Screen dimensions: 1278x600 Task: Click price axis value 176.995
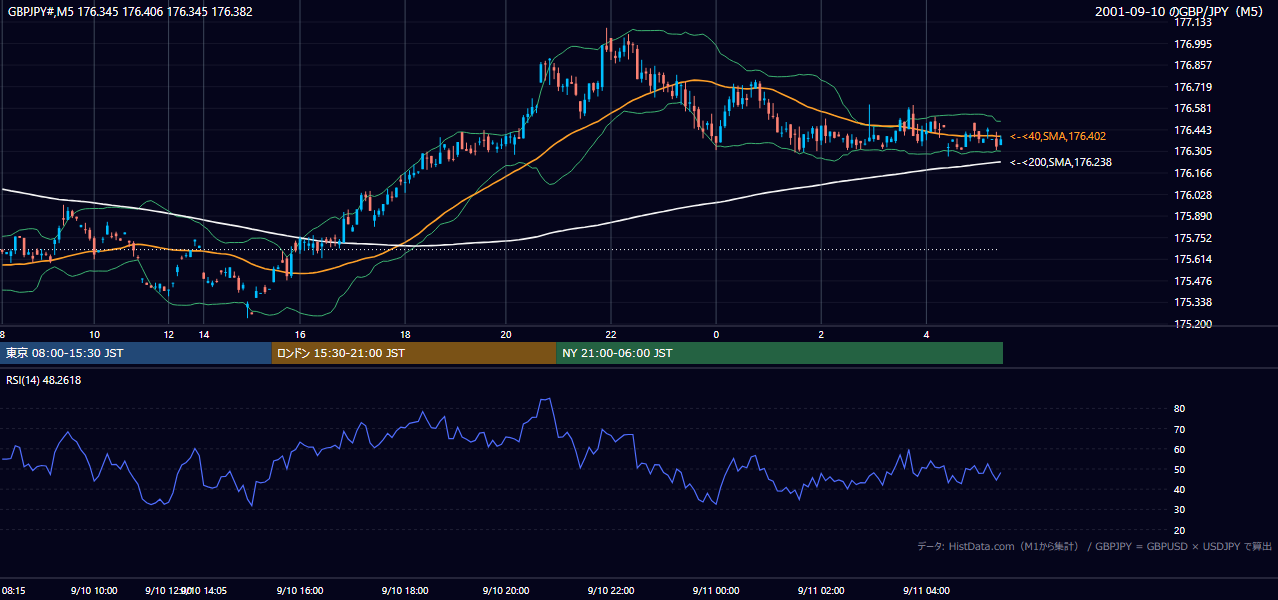point(1194,44)
